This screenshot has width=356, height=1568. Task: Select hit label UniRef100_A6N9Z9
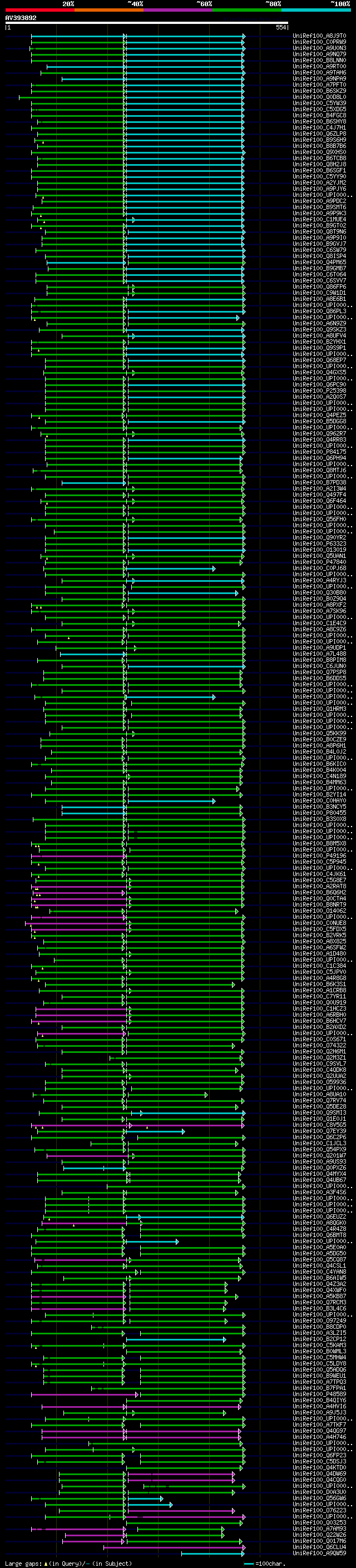319,323
